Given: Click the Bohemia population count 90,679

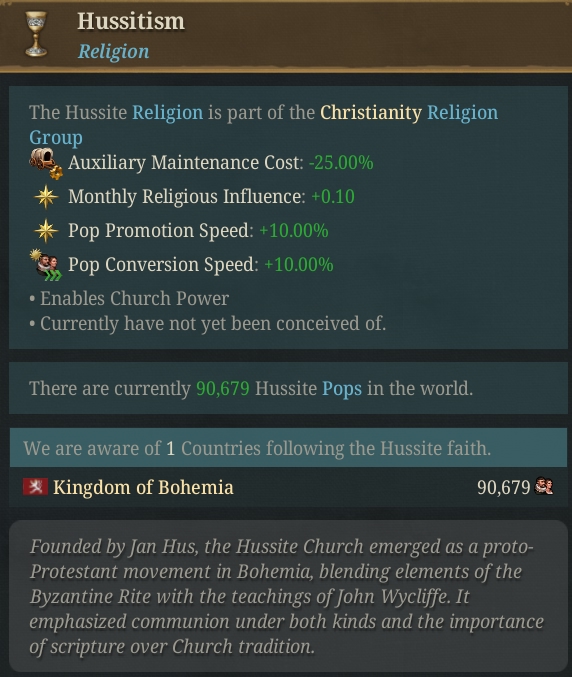Looking at the screenshot, I should [503, 487].
